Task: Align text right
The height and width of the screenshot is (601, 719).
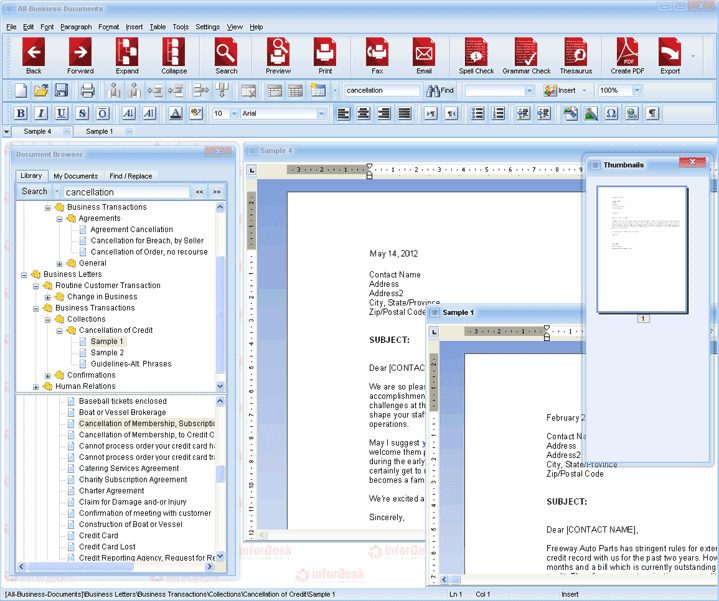Action: 384,113
